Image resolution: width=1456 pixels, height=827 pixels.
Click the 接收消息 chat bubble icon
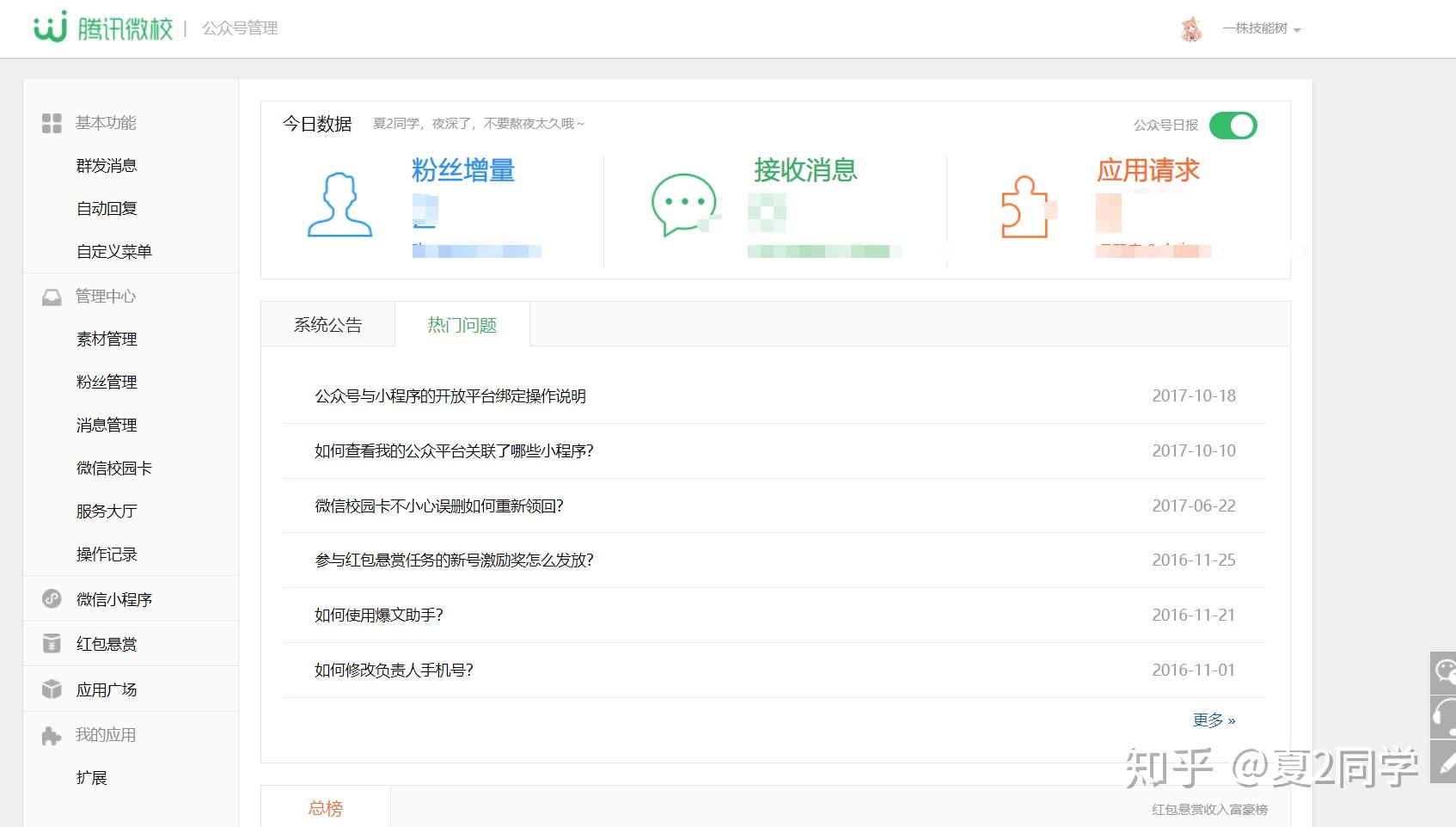point(684,205)
